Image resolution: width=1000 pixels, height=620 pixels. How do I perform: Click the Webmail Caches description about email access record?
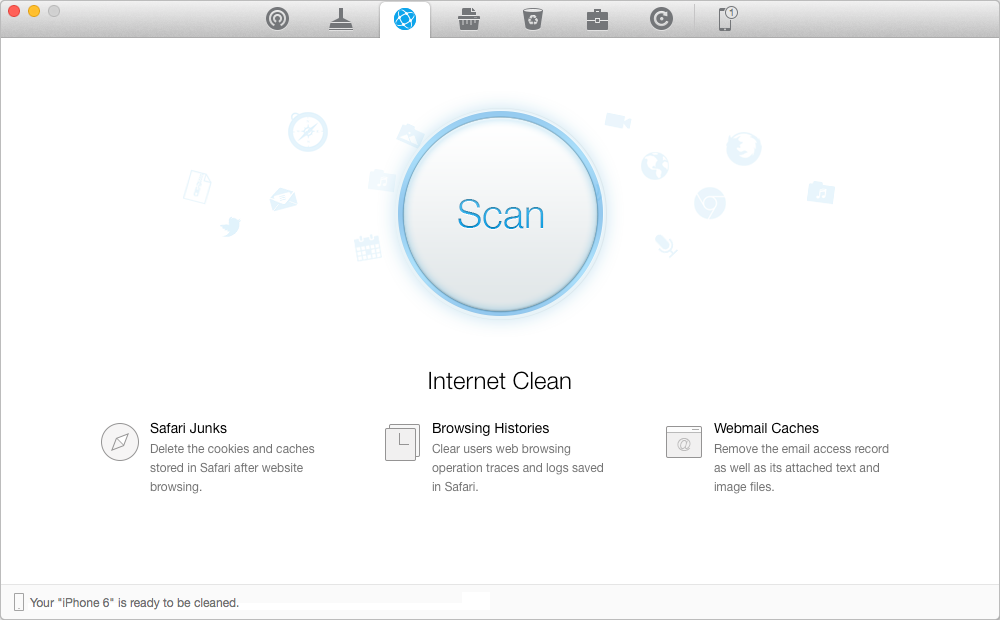(x=801, y=468)
